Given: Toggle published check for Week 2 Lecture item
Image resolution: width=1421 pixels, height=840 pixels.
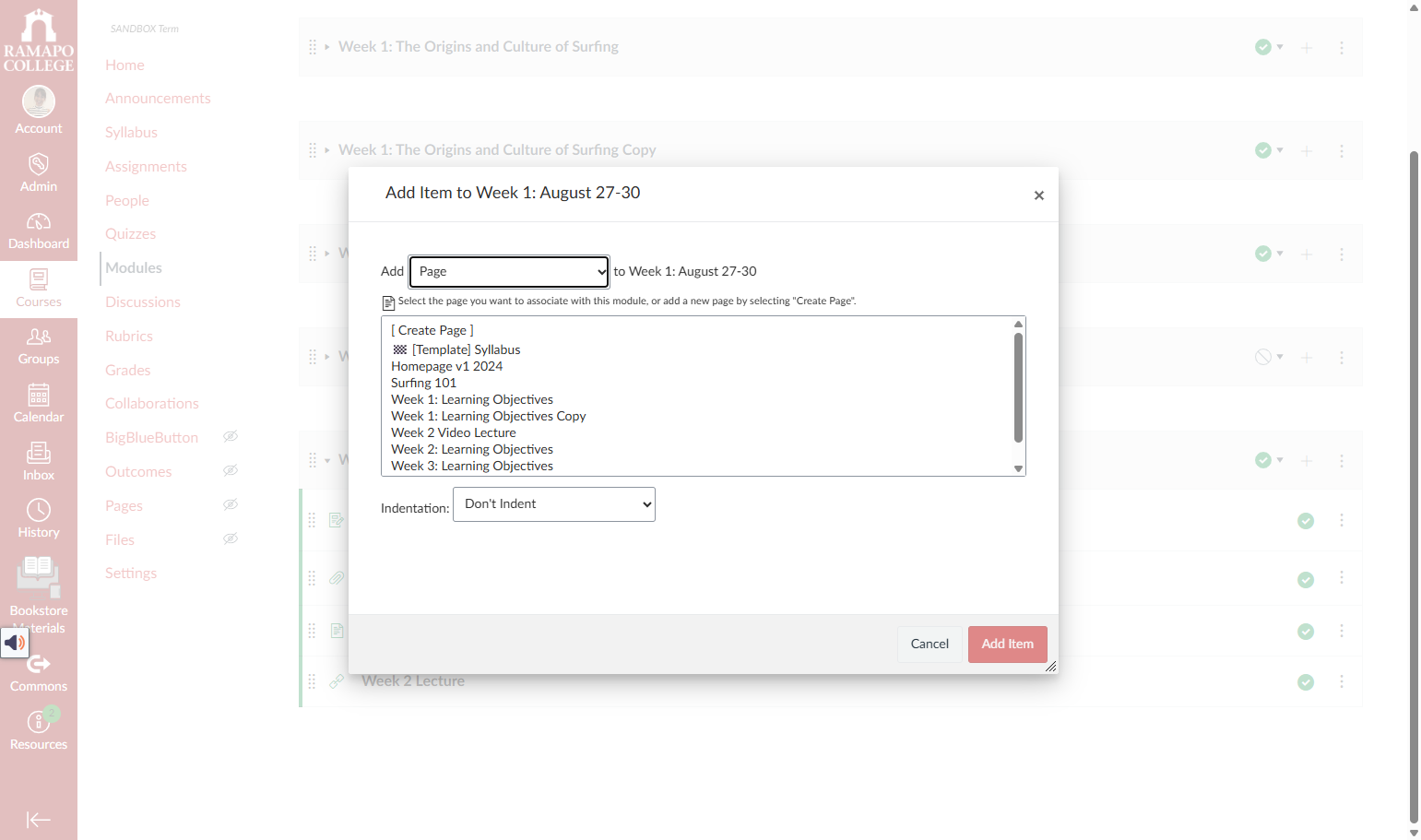Looking at the screenshot, I should 1306,682.
